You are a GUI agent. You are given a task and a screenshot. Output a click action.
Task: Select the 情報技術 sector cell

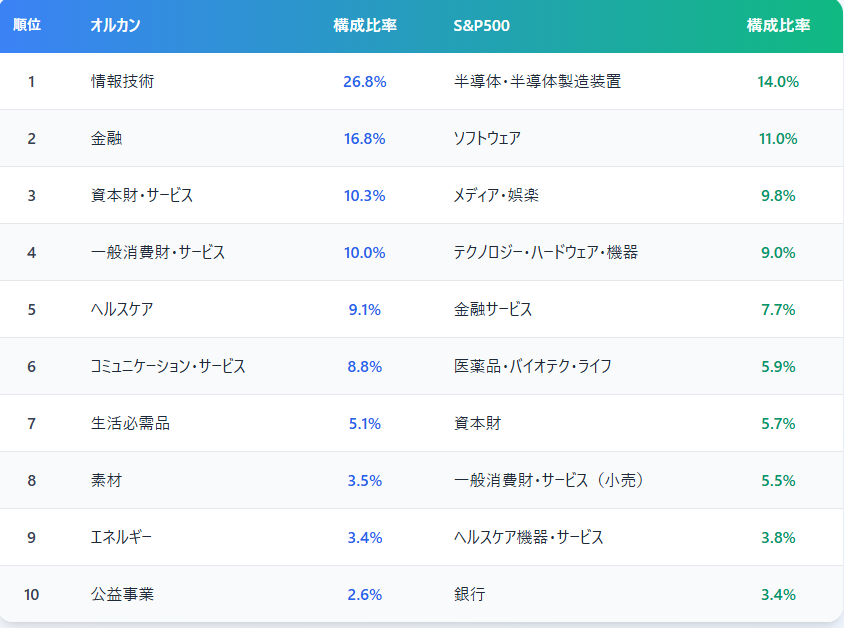coord(122,82)
